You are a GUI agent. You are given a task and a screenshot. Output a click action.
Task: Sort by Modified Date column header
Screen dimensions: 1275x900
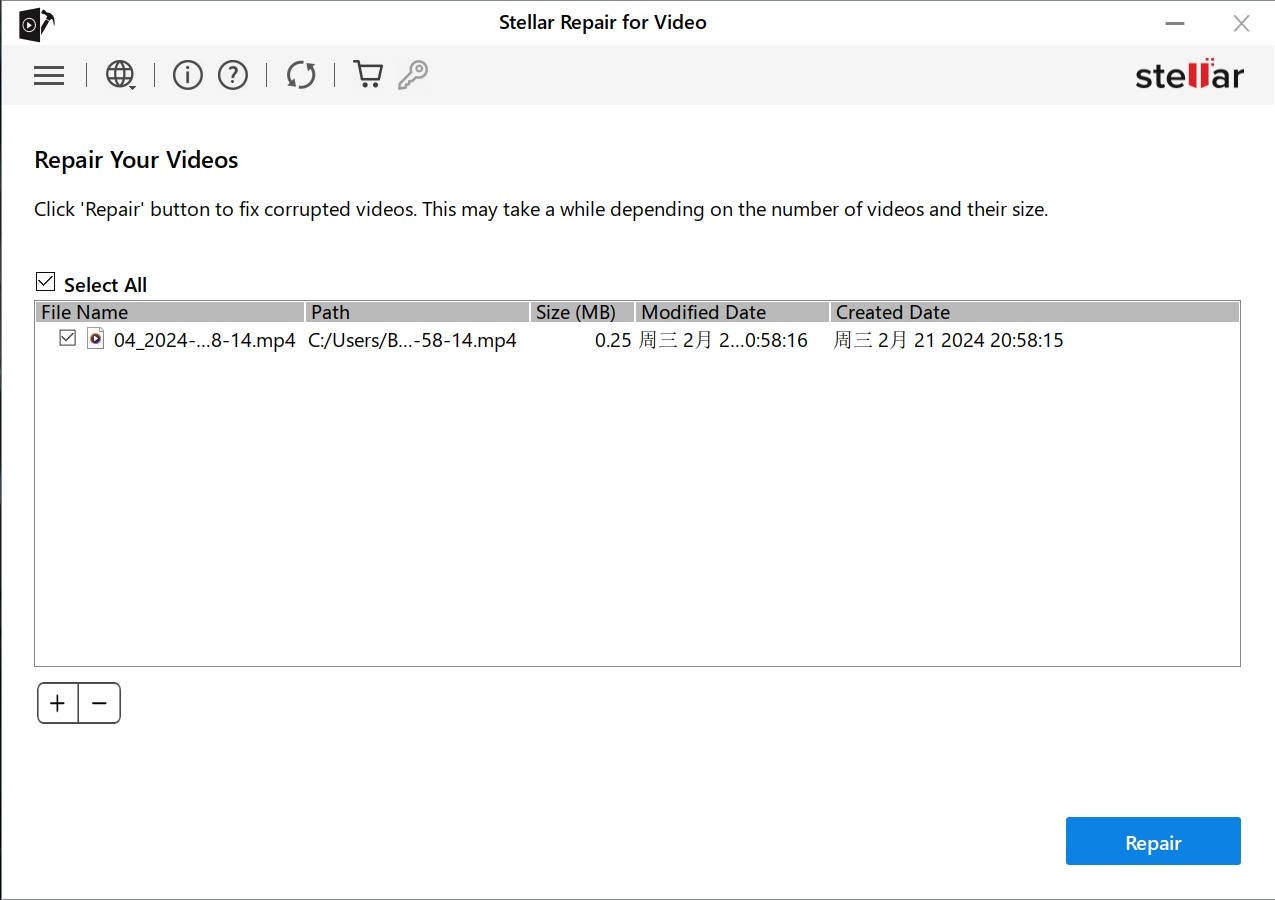pos(732,312)
